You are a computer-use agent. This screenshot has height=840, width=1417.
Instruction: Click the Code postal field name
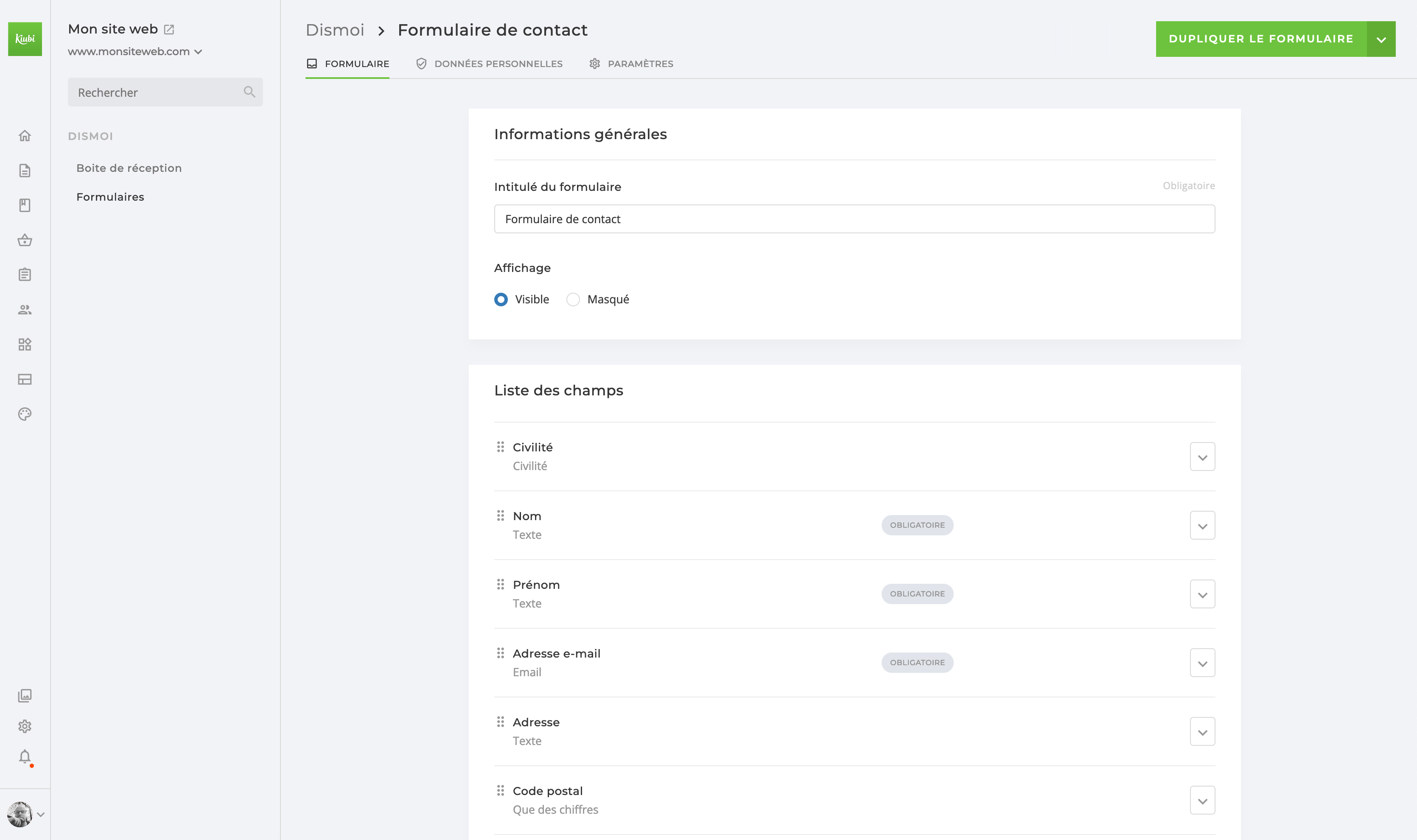point(548,791)
